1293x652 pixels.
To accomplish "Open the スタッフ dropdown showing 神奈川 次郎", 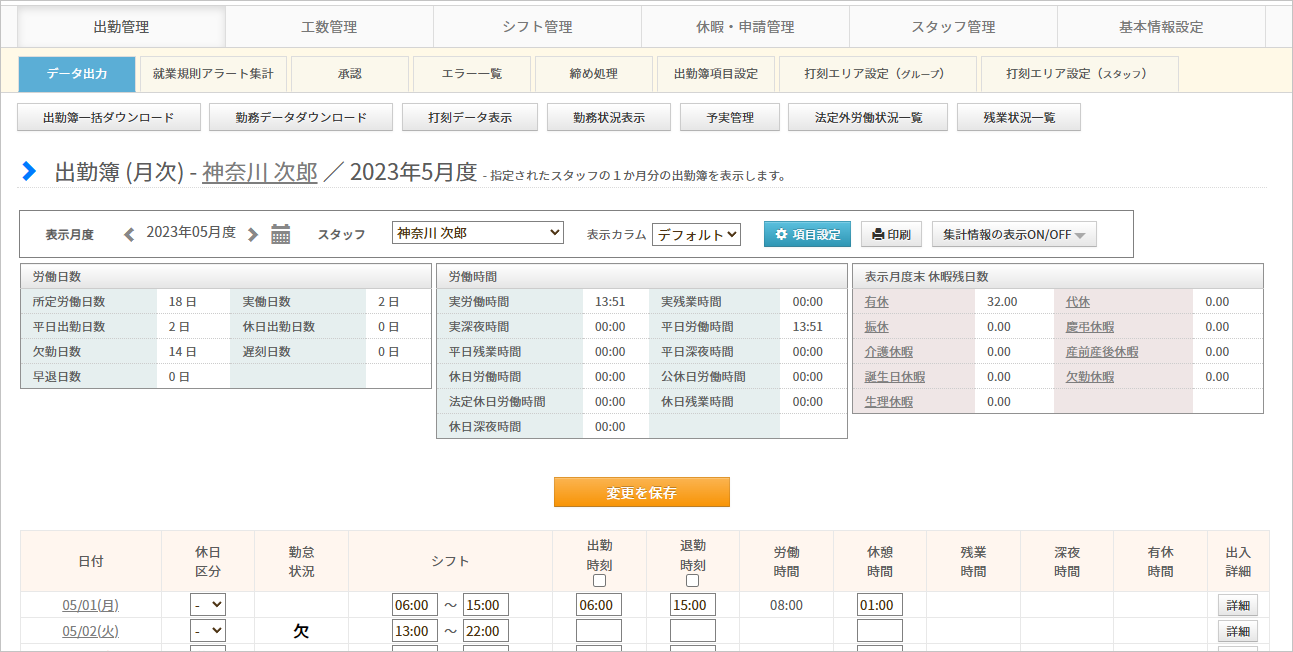I will (478, 233).
